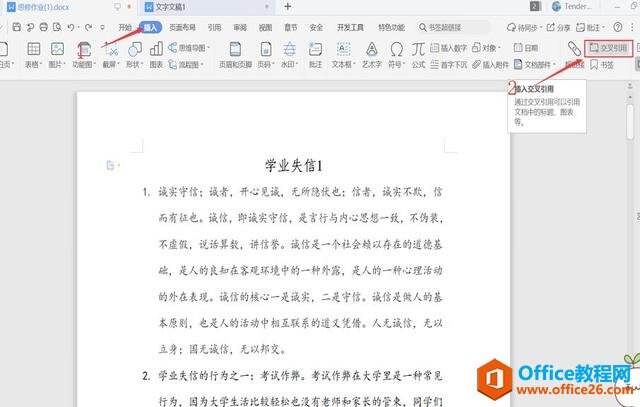Select the 插入 ribbon tab
Viewport: 640px width, 407px height.
click(150, 27)
